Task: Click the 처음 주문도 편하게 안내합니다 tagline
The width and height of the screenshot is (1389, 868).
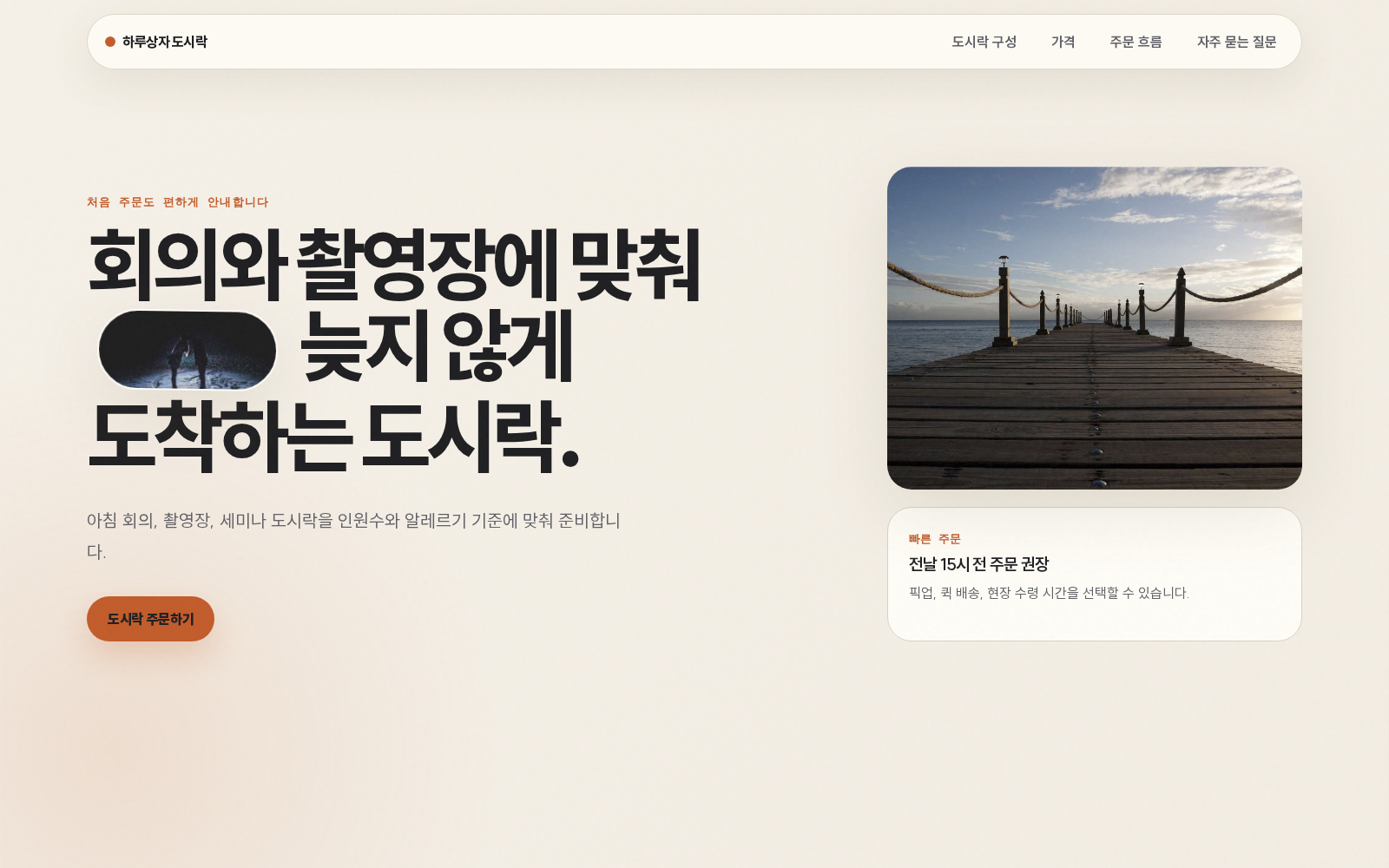Action: click(177, 202)
